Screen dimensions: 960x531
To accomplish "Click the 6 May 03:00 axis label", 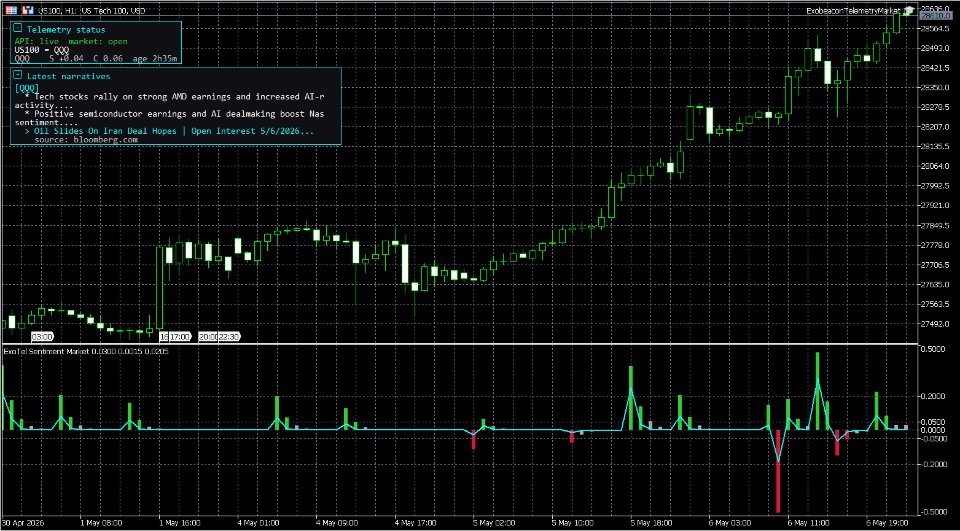I will coord(729,524).
